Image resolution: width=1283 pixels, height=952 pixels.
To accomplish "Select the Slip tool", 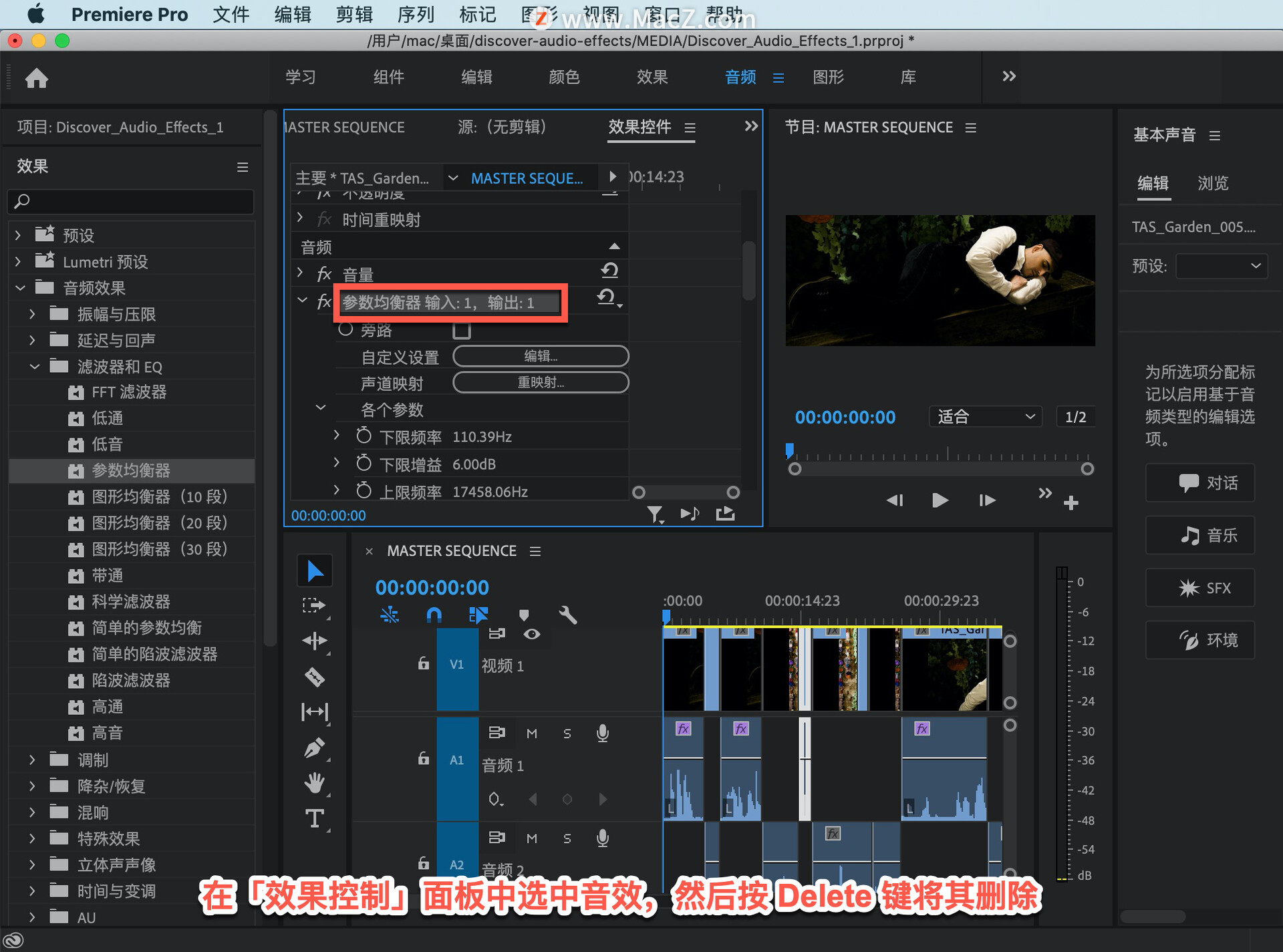I will tap(314, 712).
